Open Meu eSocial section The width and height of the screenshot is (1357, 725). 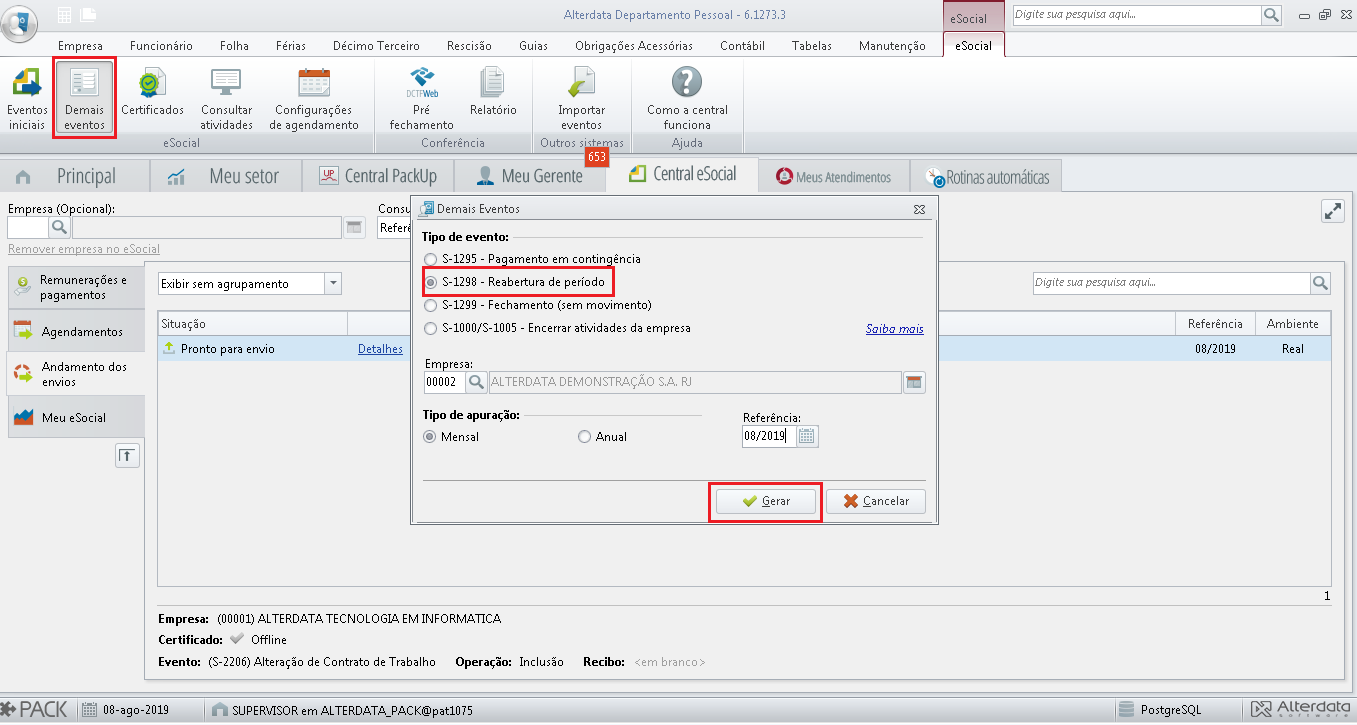(76, 417)
